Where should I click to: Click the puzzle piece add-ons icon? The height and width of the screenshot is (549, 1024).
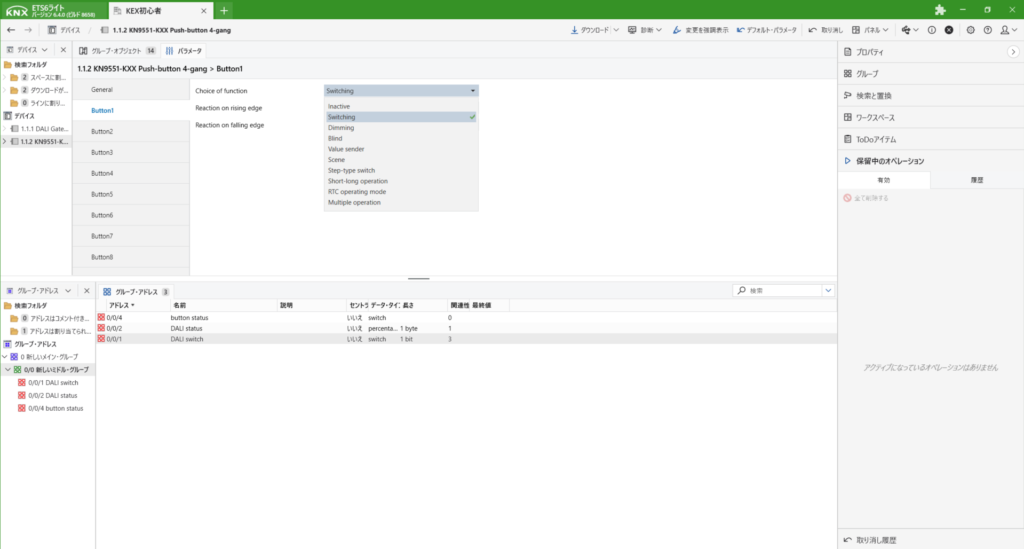point(939,10)
